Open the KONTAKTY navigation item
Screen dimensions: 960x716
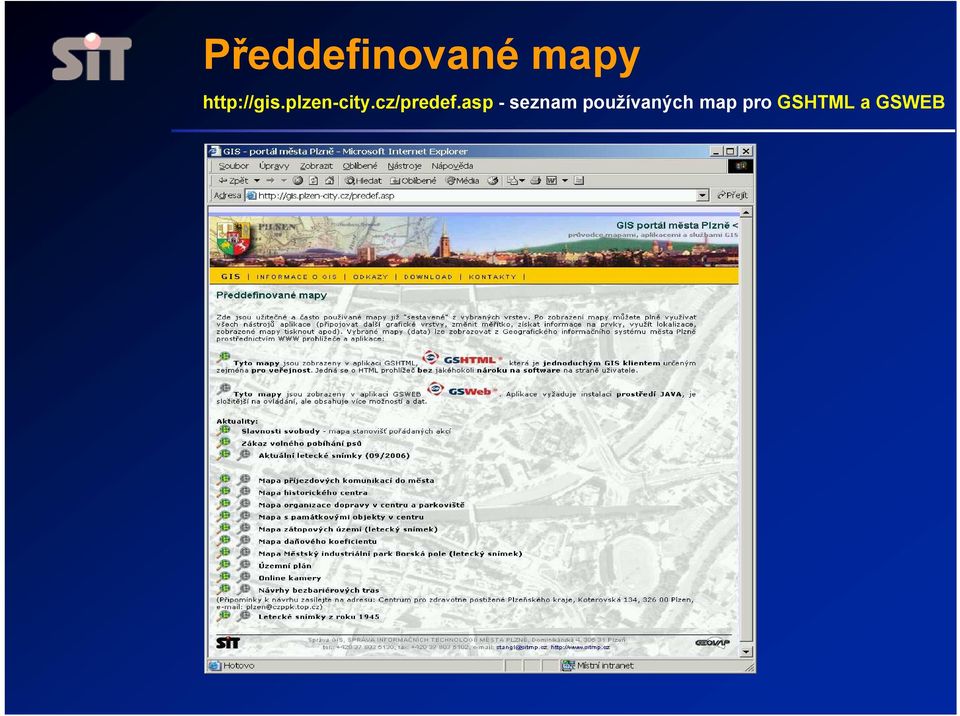[x=492, y=277]
